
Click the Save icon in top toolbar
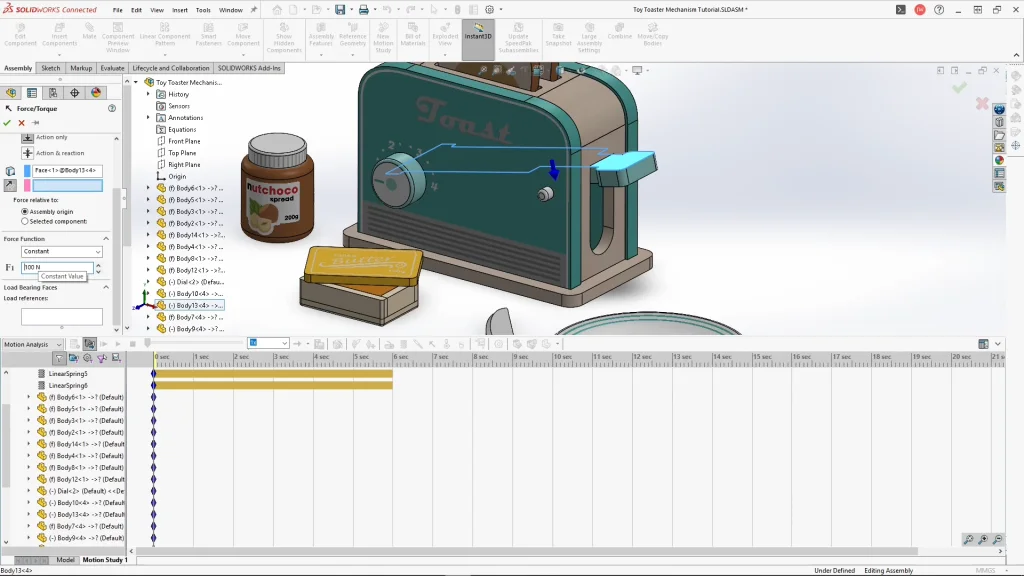pyautogui.click(x=340, y=10)
